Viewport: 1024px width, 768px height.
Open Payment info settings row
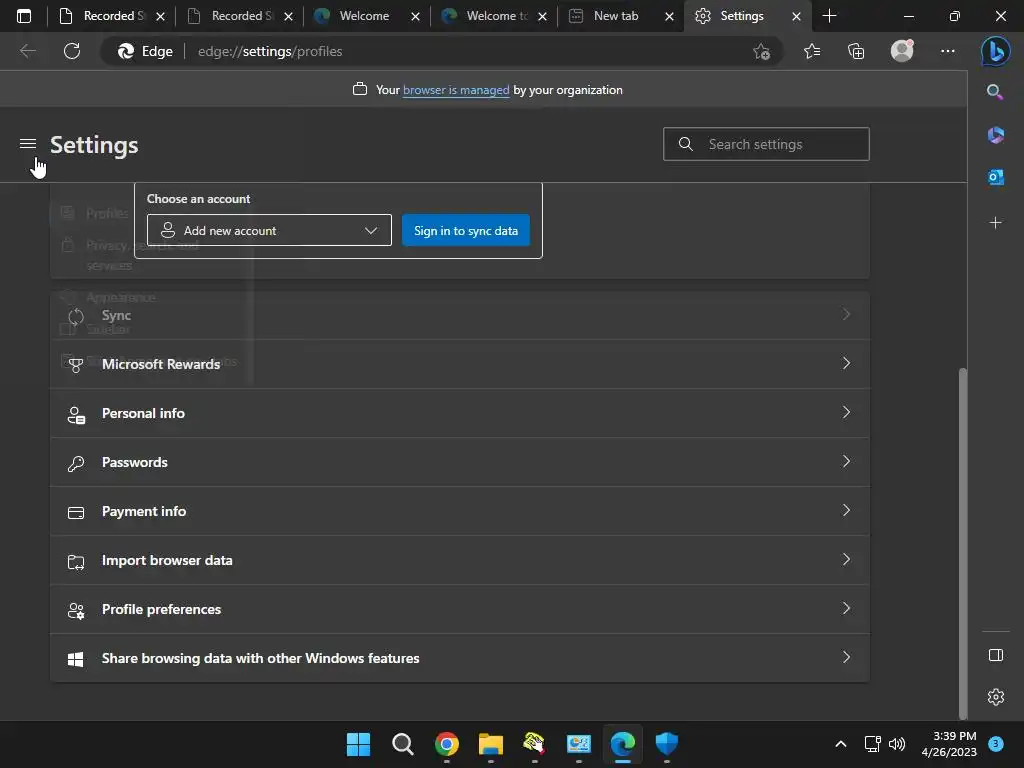click(x=460, y=511)
